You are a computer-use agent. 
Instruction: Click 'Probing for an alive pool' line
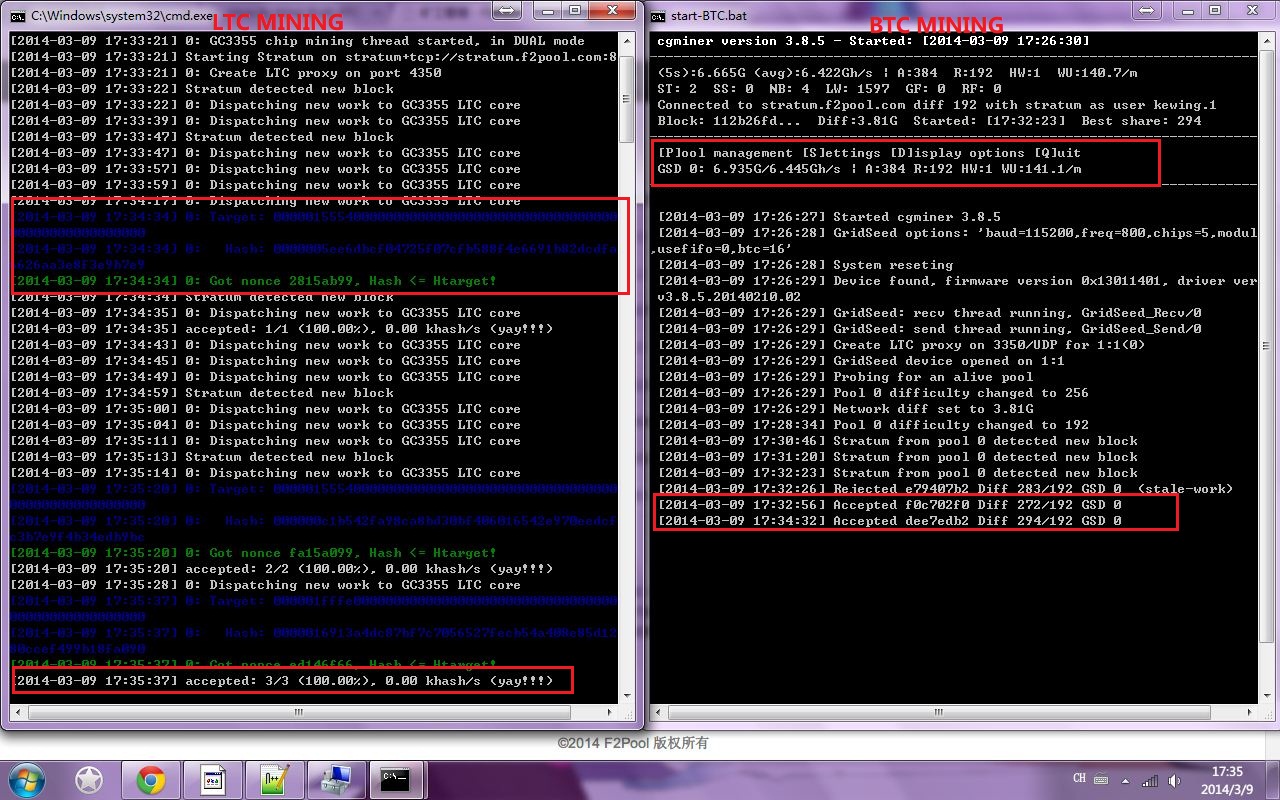[x=845, y=377]
